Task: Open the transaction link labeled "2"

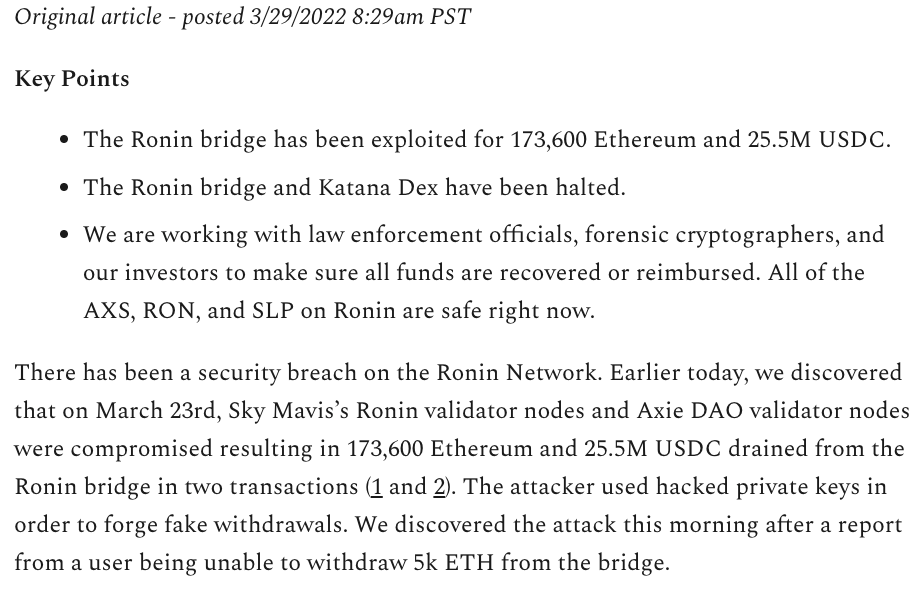Action: pyautogui.click(x=438, y=487)
